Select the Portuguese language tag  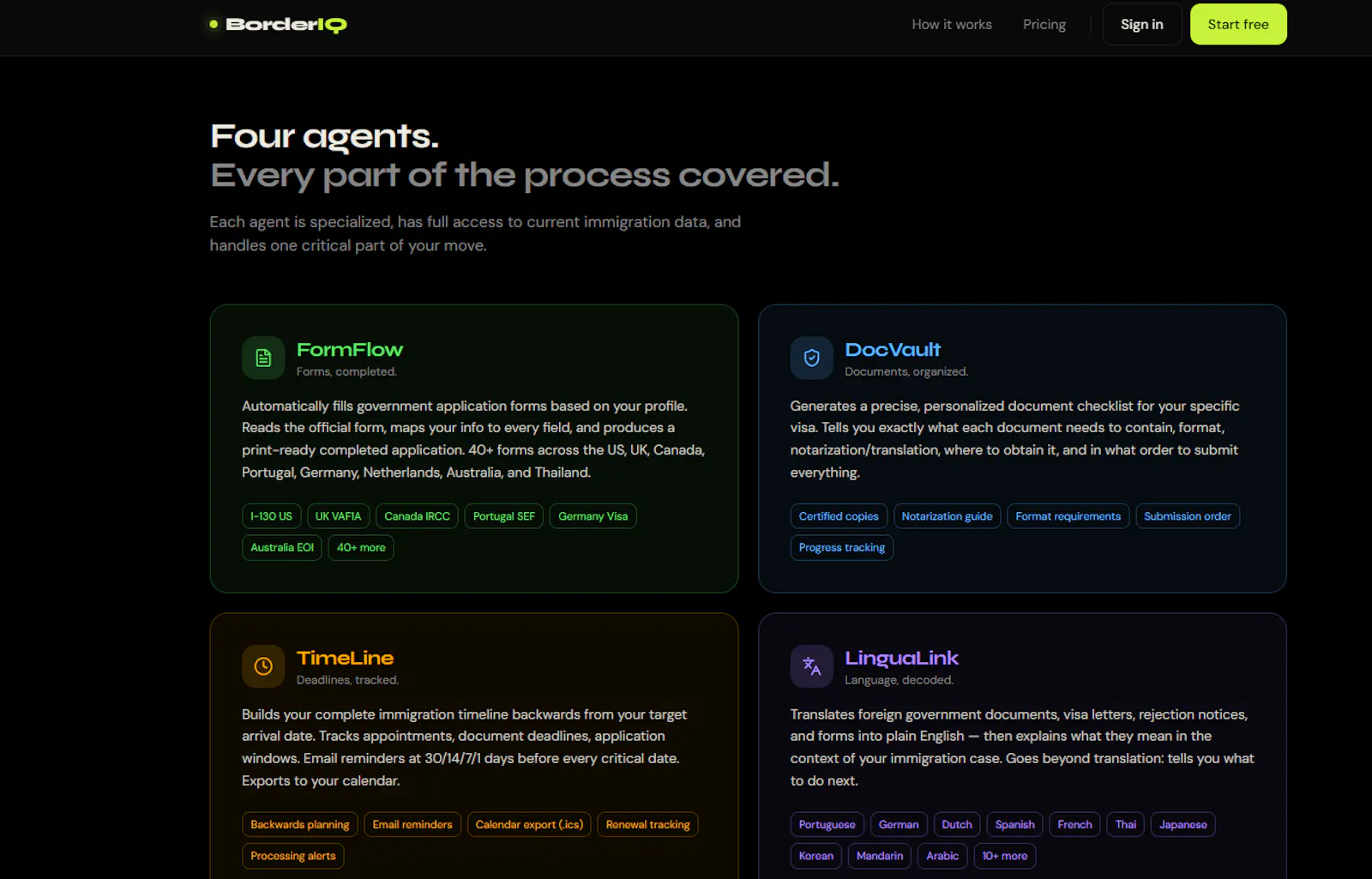click(x=827, y=824)
